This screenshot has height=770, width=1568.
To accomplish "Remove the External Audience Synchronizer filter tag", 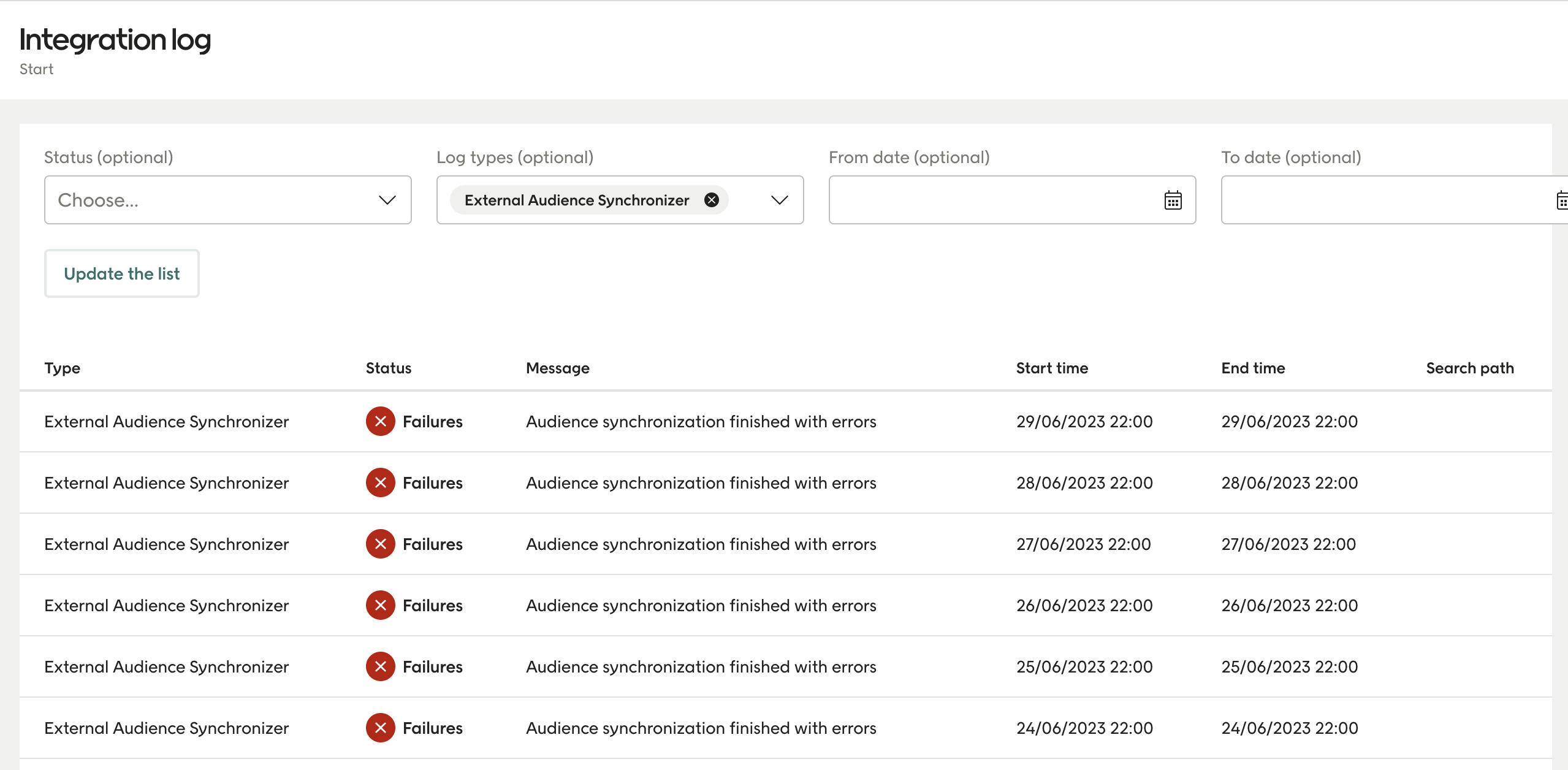I will [711, 200].
